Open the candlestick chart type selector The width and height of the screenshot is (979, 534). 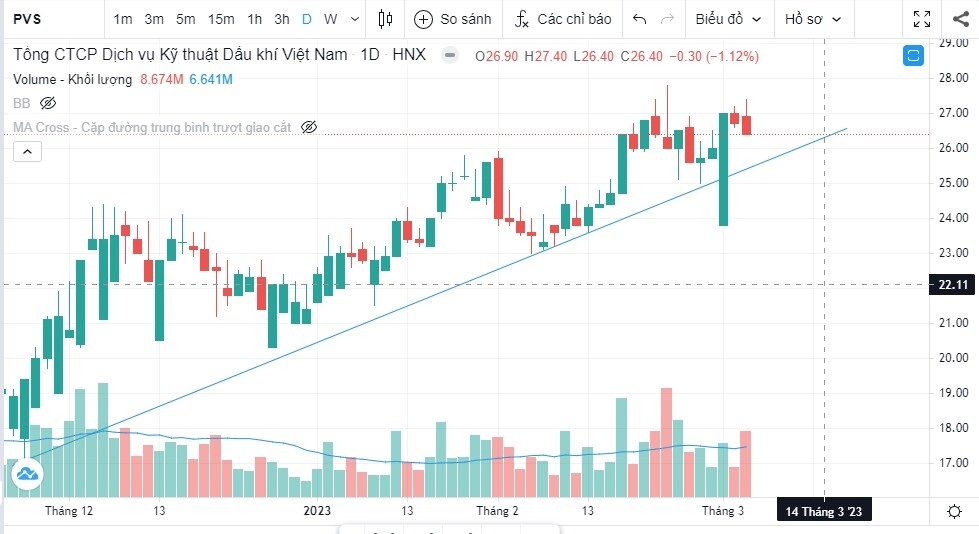click(386, 19)
